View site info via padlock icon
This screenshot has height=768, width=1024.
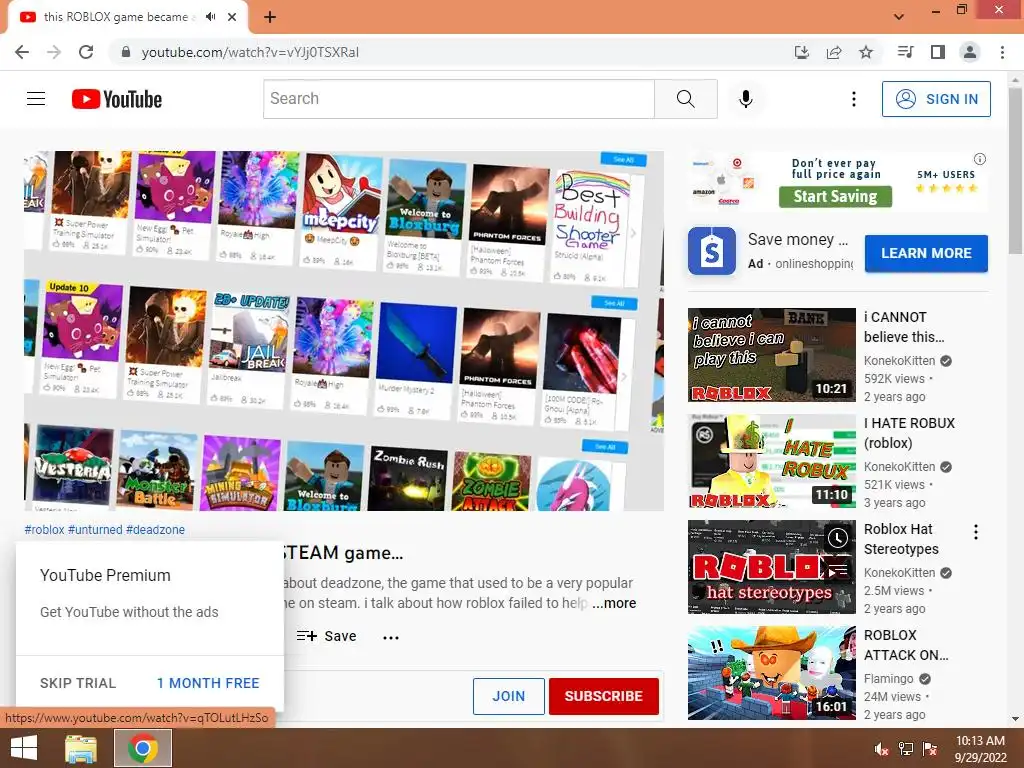126,52
